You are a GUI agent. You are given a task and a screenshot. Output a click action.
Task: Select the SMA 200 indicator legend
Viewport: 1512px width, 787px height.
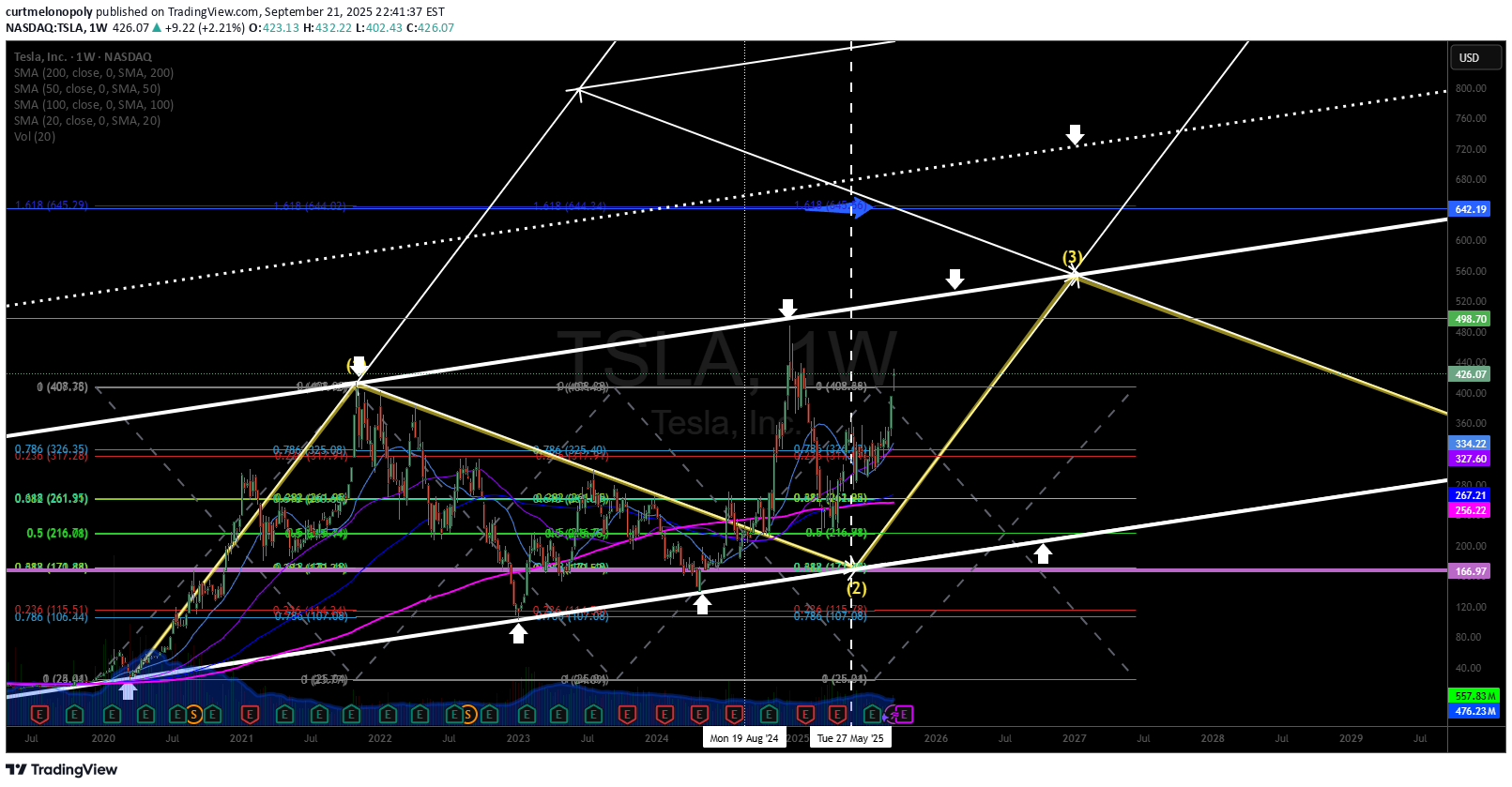coord(94,72)
